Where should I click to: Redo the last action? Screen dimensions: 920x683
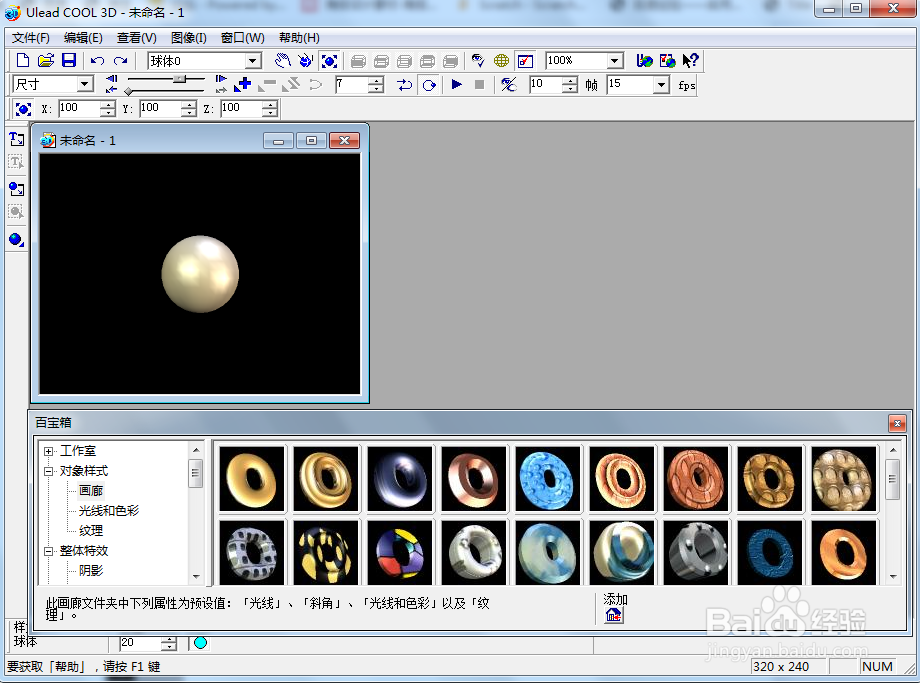point(121,60)
